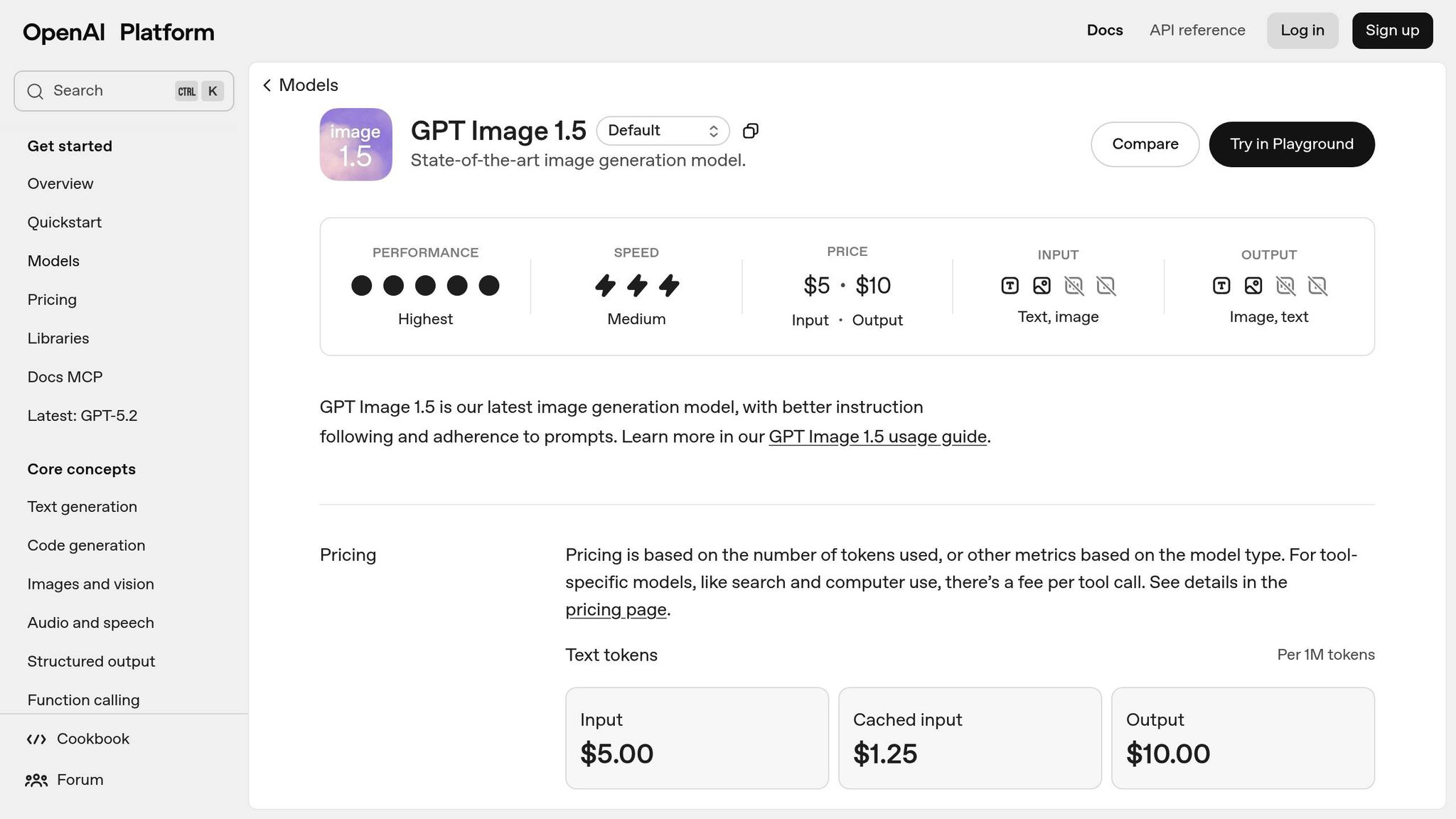Click the Cached input $1.25 card
The image size is (1456, 819).
970,738
